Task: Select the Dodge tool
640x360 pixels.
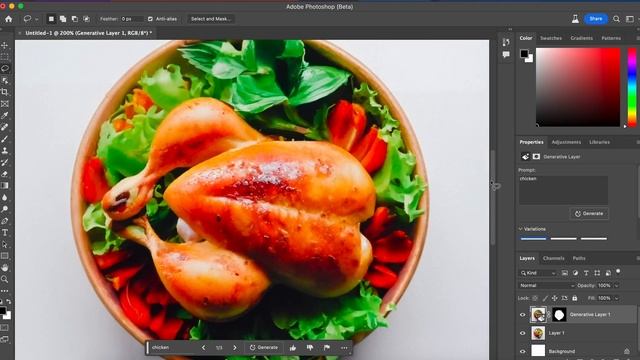Action: pos(5,209)
